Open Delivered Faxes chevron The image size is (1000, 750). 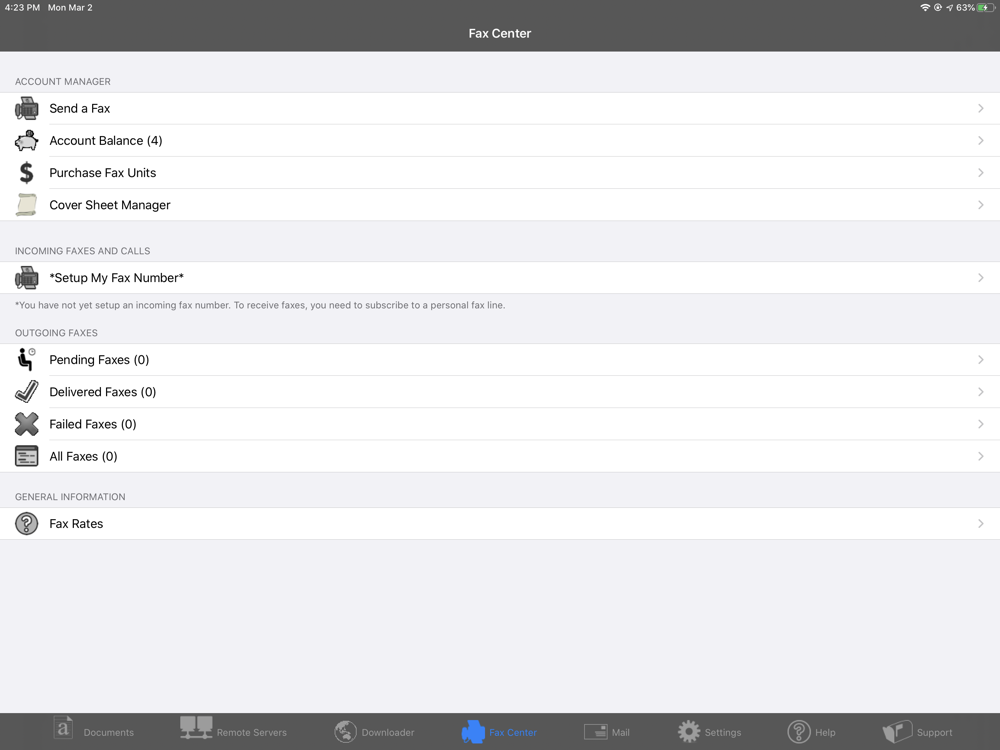[981, 392]
